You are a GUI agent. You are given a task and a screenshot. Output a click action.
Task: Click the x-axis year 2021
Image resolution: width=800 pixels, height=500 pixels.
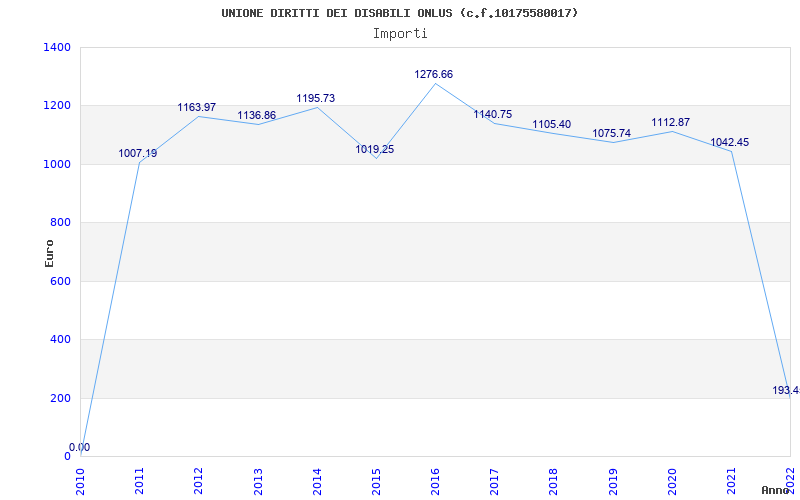click(732, 482)
